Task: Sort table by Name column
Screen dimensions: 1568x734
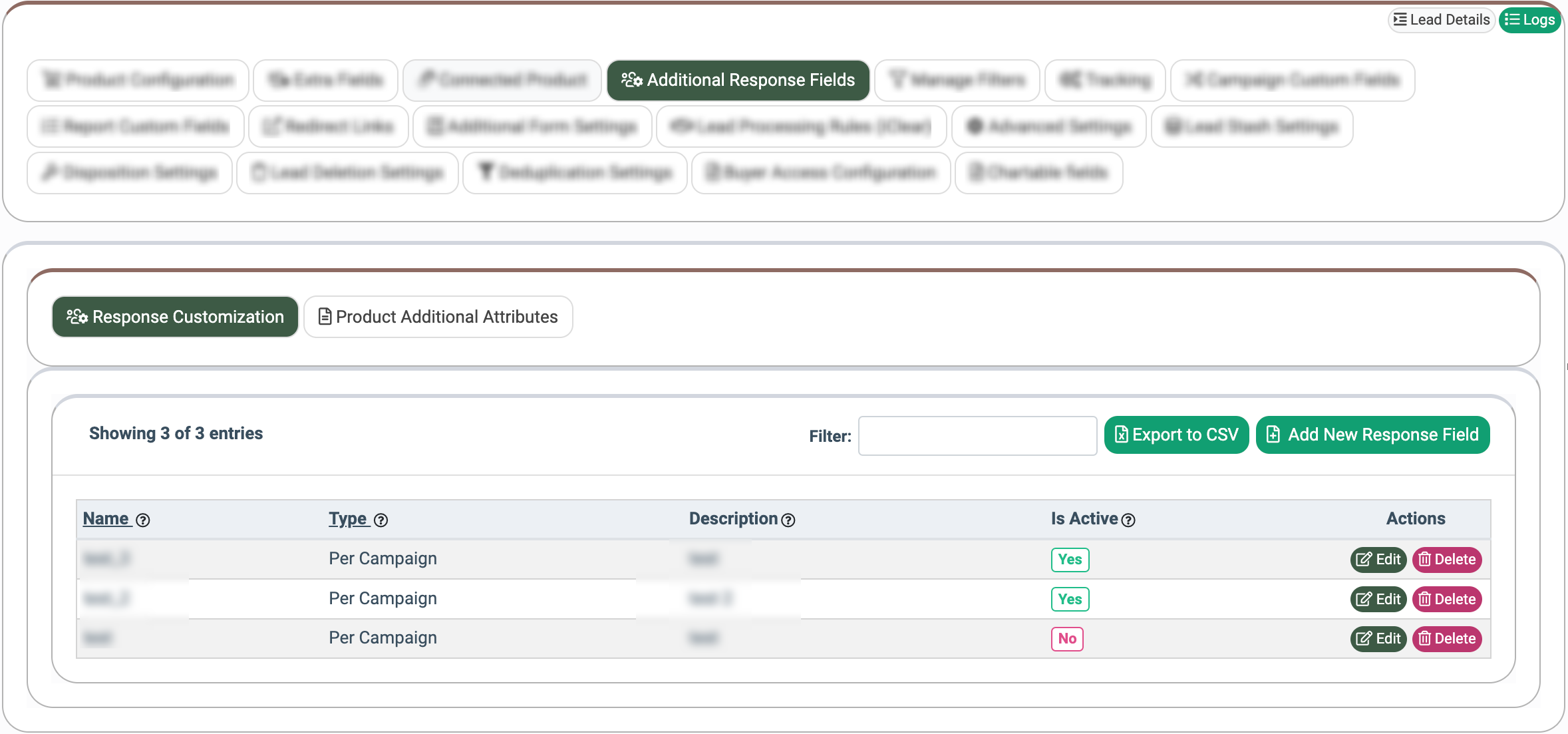Action: tap(106, 519)
